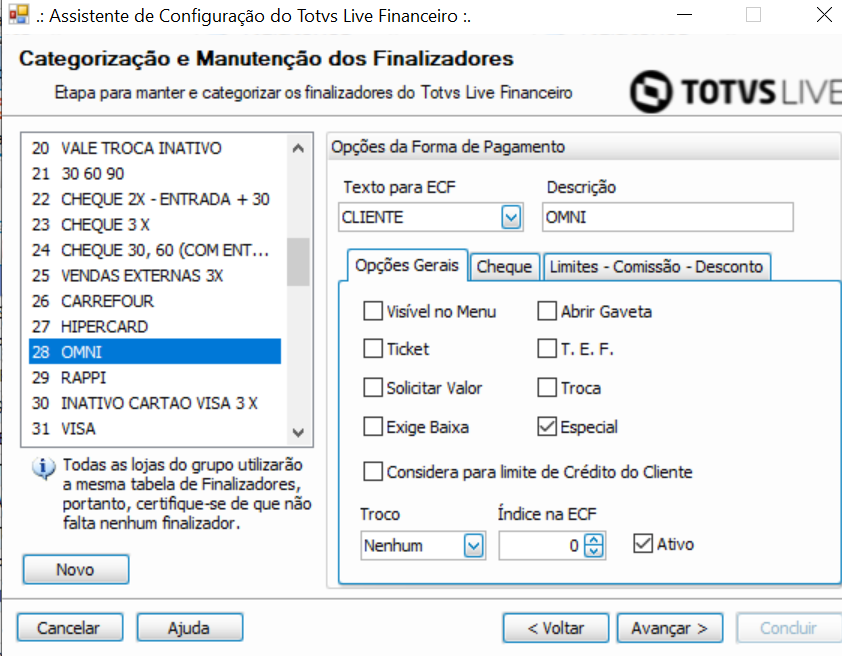Select 25 VENDAS EXTERNAS 3X
Screen dimensions: 842x656
pyautogui.click(x=155, y=275)
